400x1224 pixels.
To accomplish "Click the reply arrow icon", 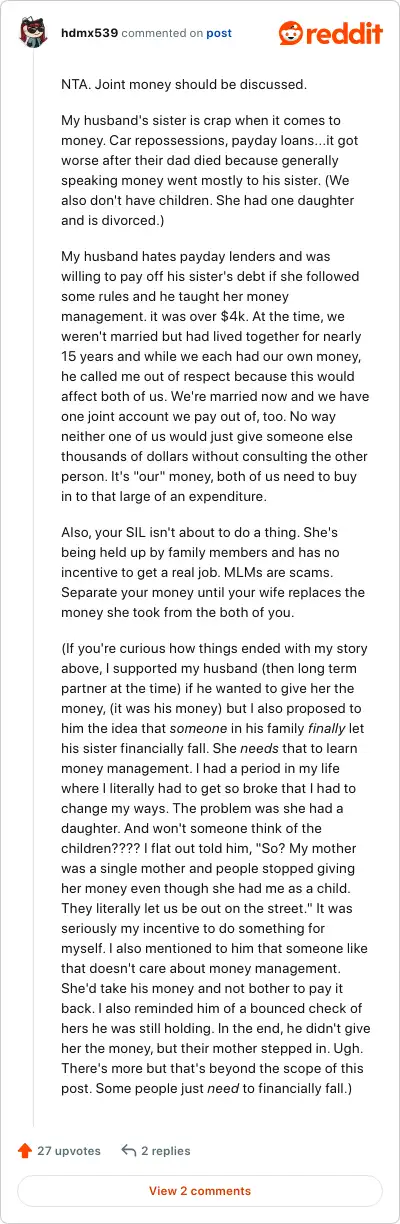I will [128, 1150].
